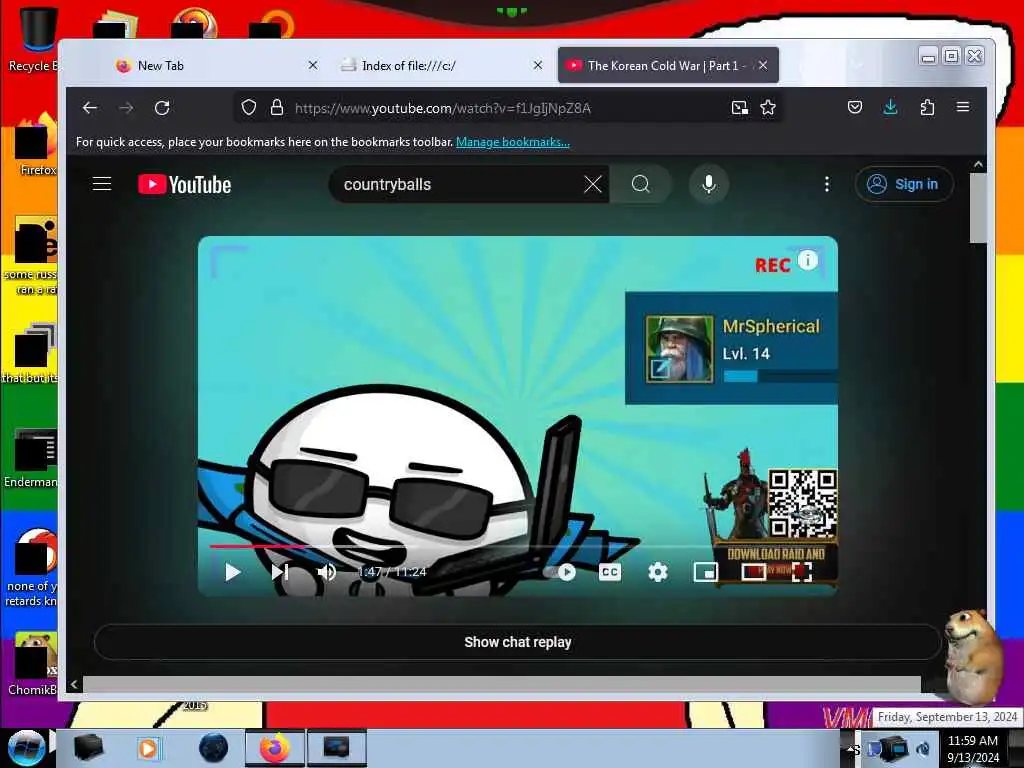The width and height of the screenshot is (1024, 768).
Task: Open the Windows Start orb
Action: pos(26,748)
